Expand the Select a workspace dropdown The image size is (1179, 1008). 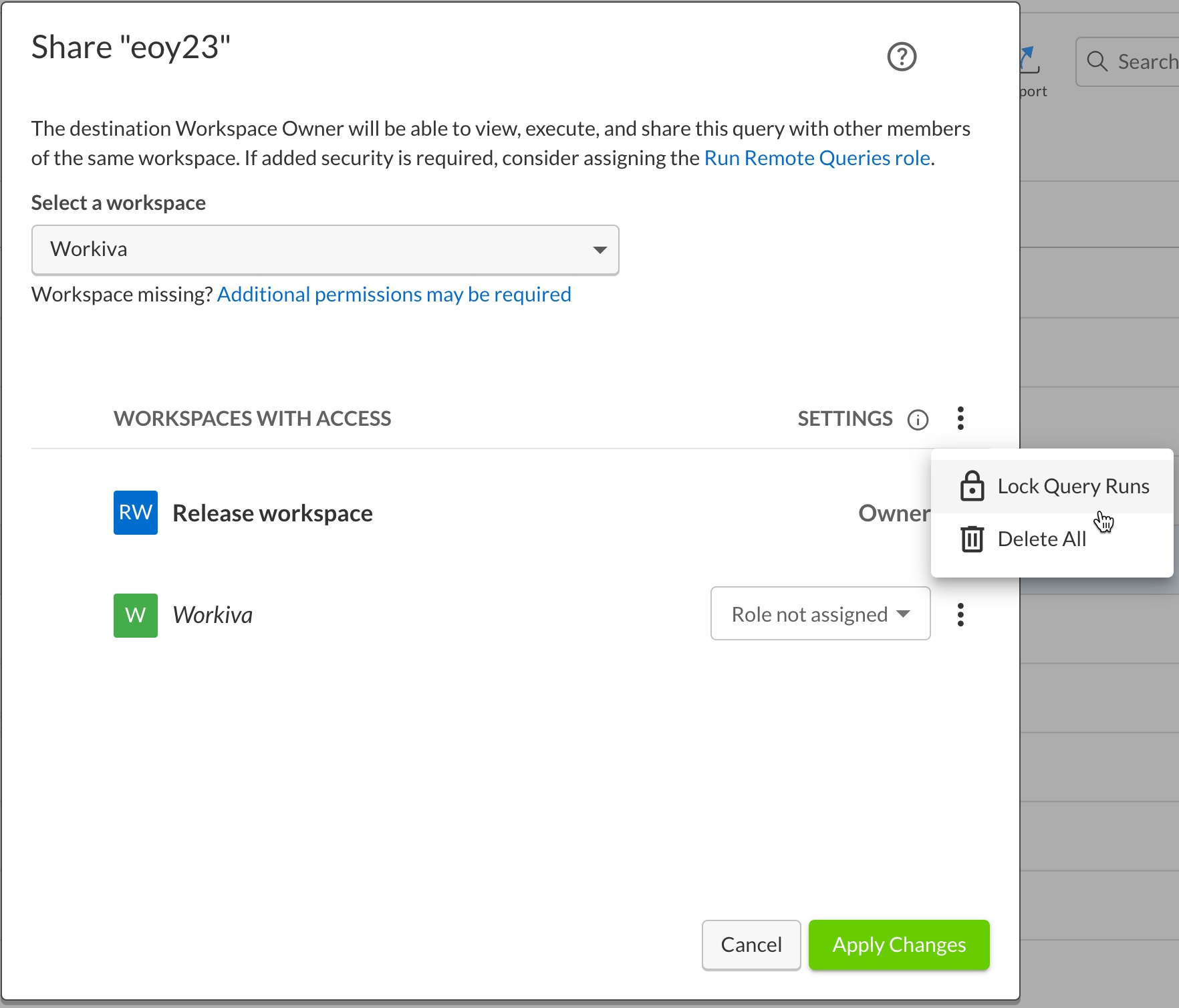coord(325,249)
